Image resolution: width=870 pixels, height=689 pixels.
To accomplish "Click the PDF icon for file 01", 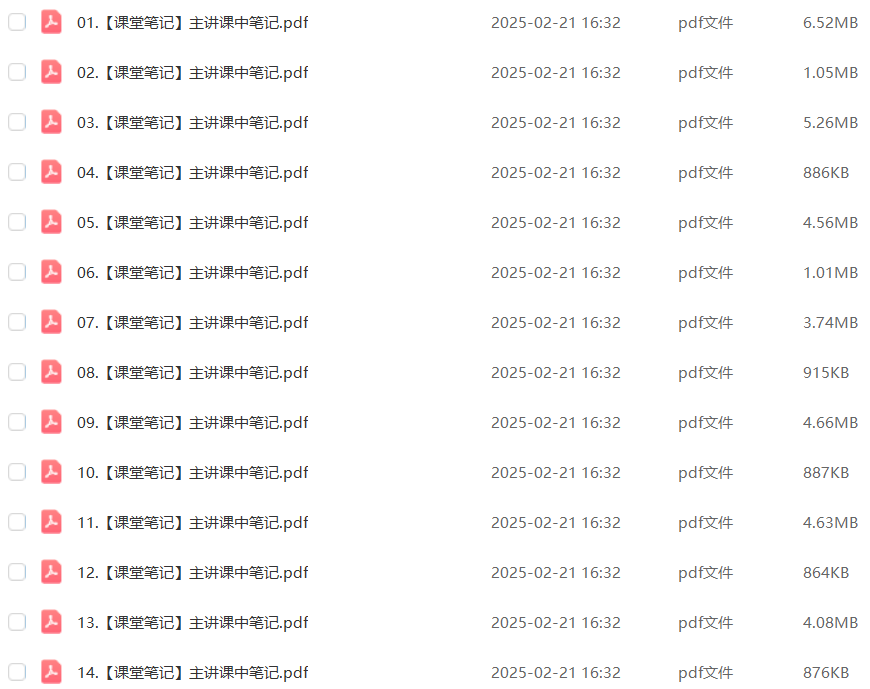I will tap(51, 22).
